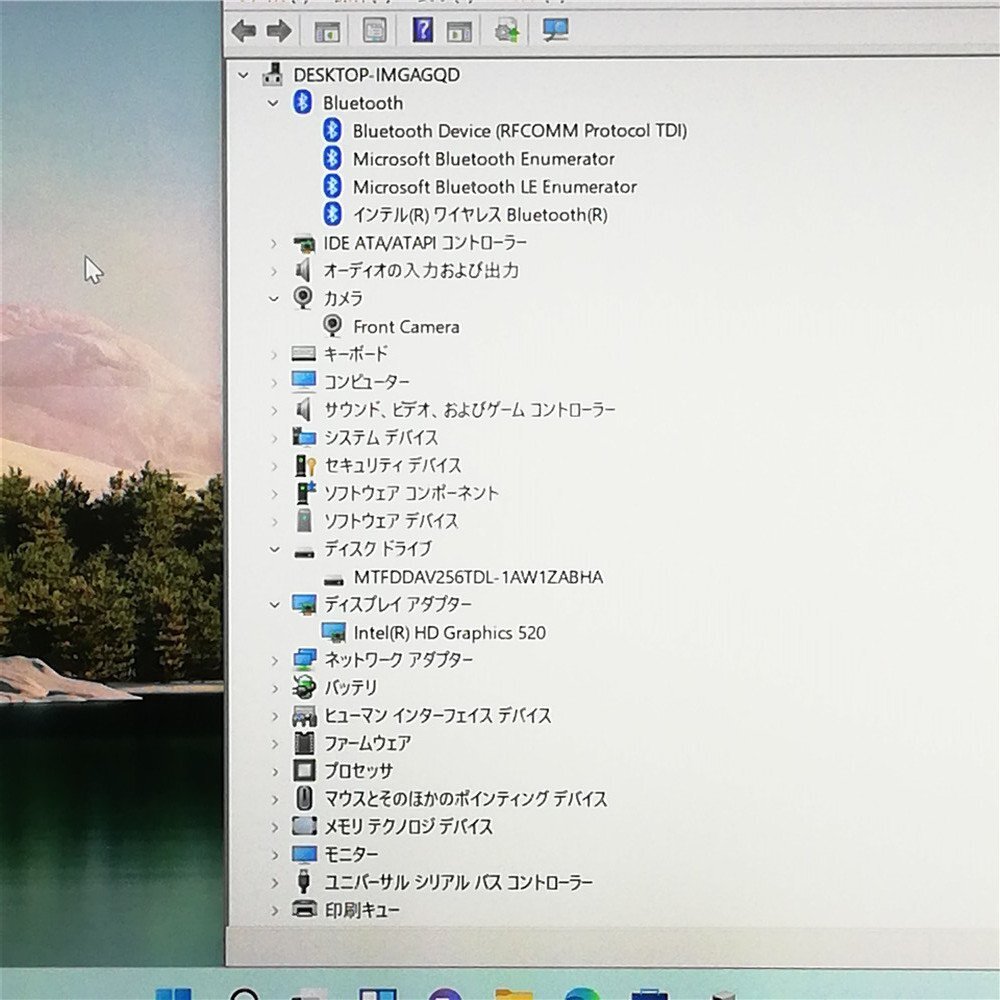The image size is (1000, 1000).
Task: Select MTFDDAV256TDL-1AW1ZABHA disk drive
Action: coord(478,578)
